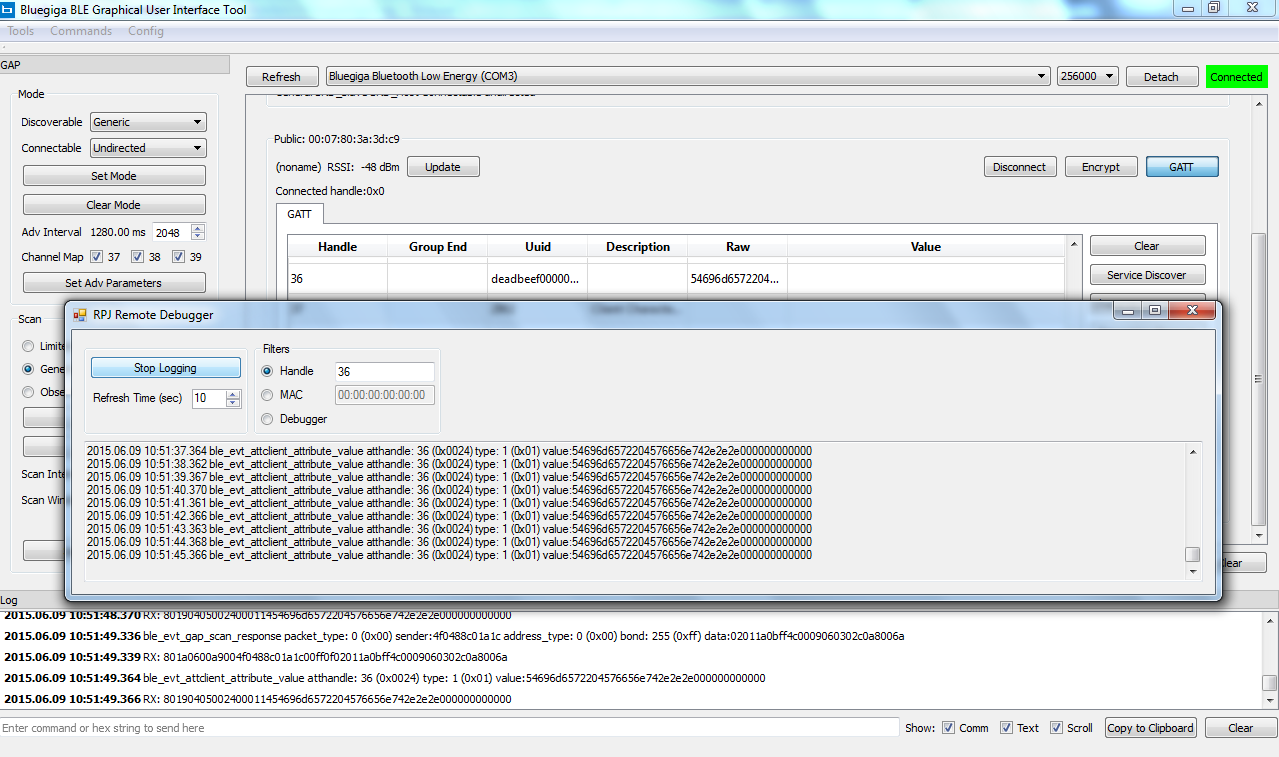Select the Debugger filter radio button
Image resolution: width=1279 pixels, height=757 pixels.
click(267, 419)
